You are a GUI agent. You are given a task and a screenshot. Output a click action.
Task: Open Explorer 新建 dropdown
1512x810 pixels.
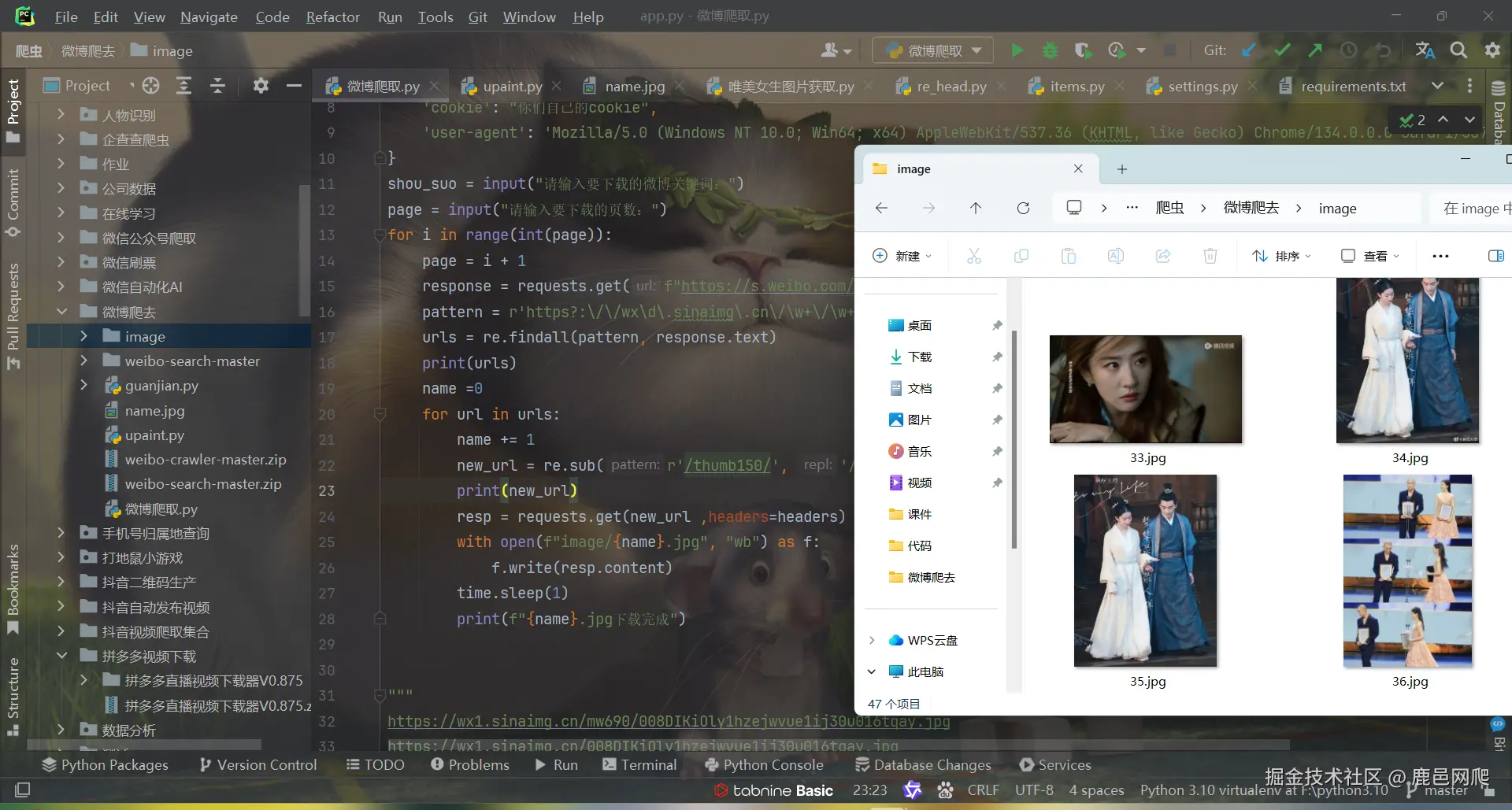point(902,256)
